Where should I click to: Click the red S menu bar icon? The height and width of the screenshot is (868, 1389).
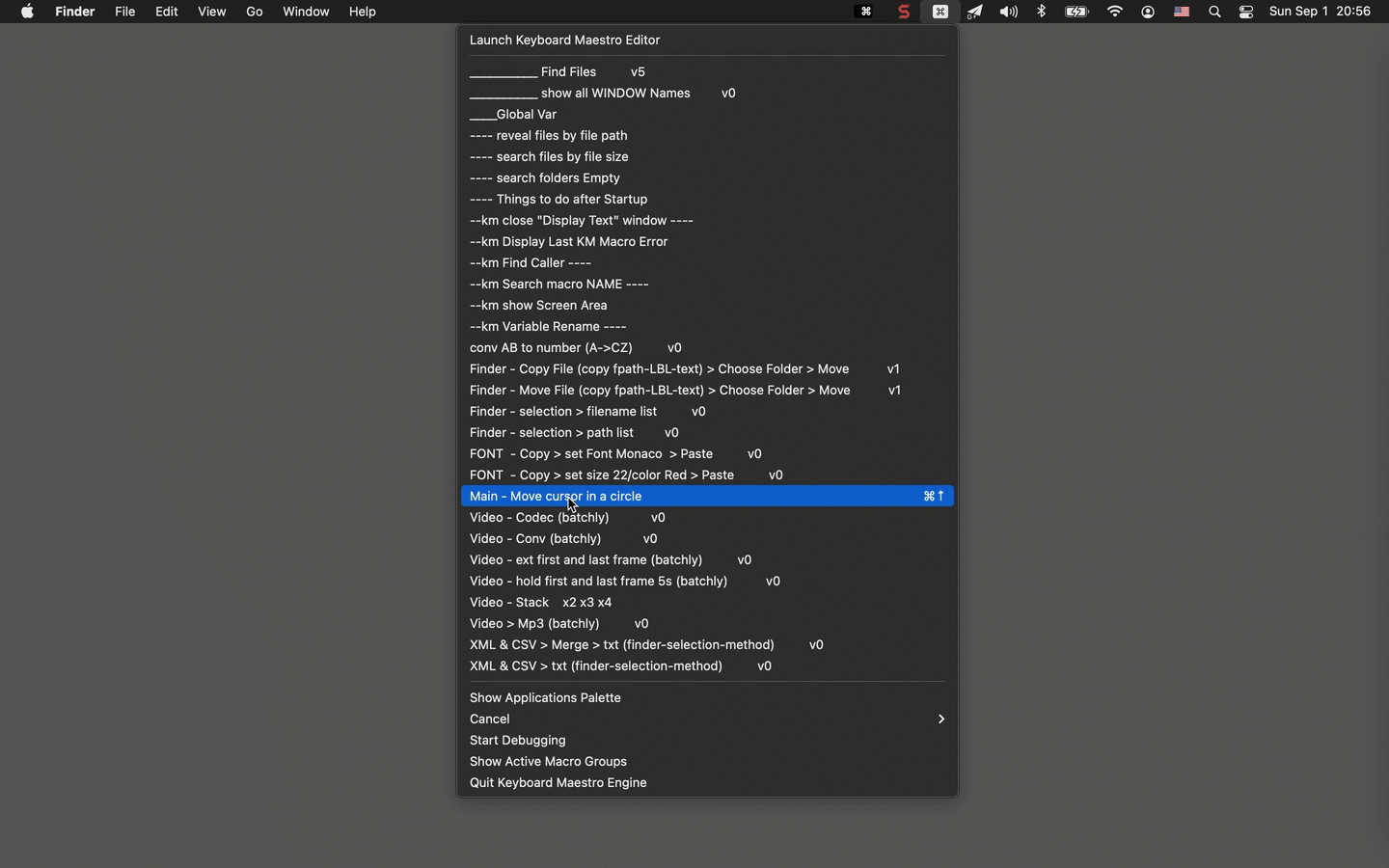904,12
